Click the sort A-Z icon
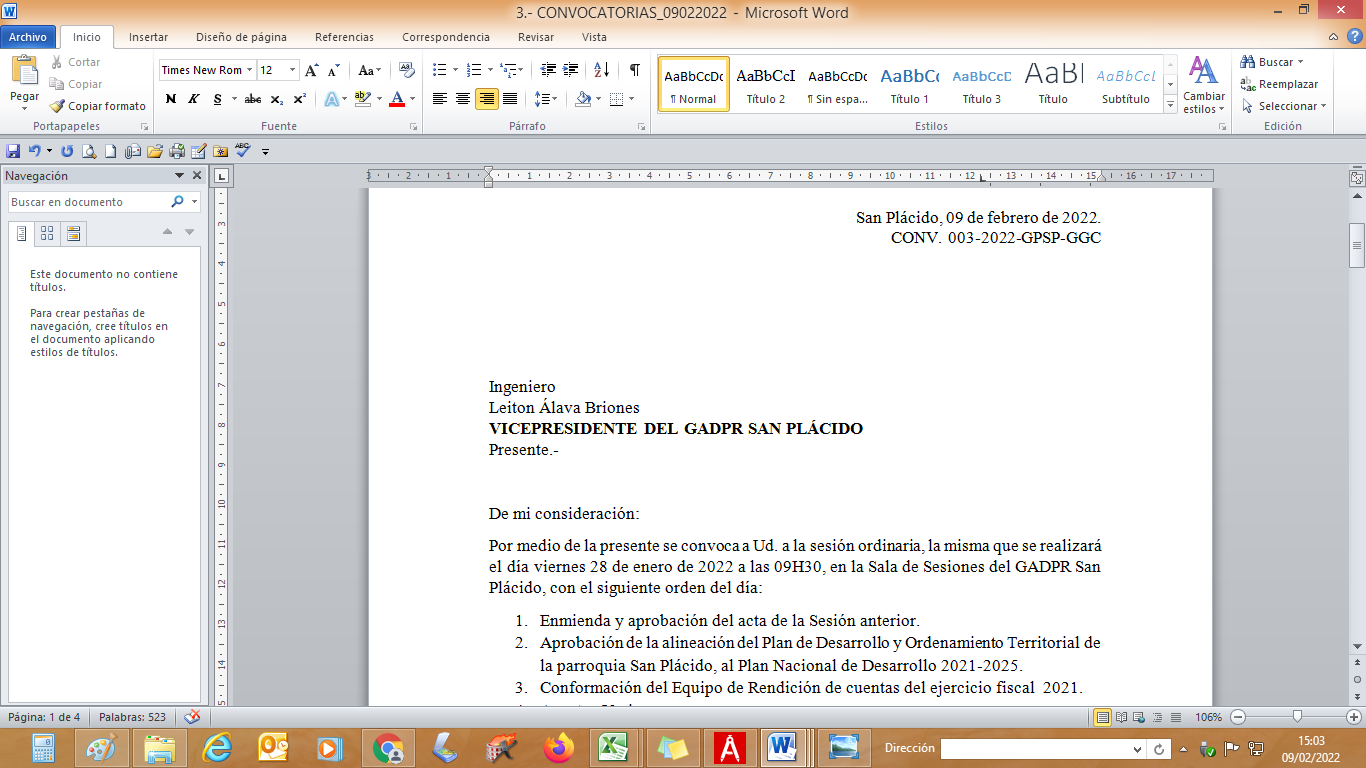Image resolution: width=1366 pixels, height=768 pixels. point(601,70)
